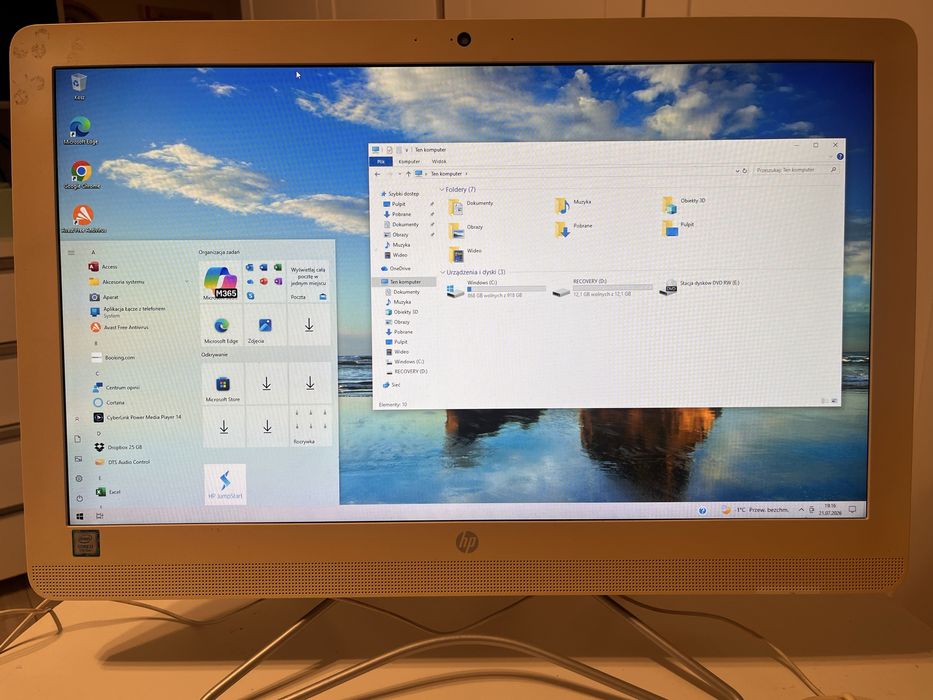Launch Excel from the Start app list
Screen dimensions: 933x700
[108, 492]
